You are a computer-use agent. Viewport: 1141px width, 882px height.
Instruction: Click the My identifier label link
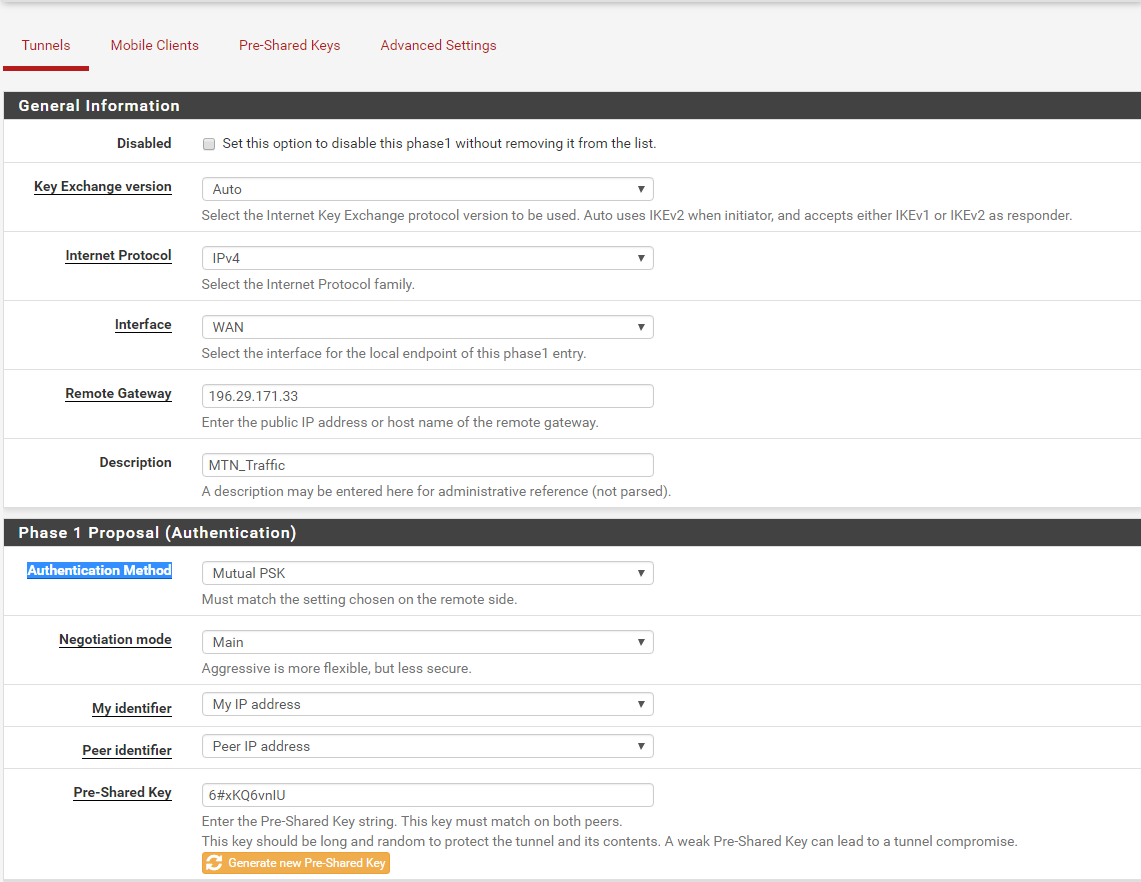point(132,709)
